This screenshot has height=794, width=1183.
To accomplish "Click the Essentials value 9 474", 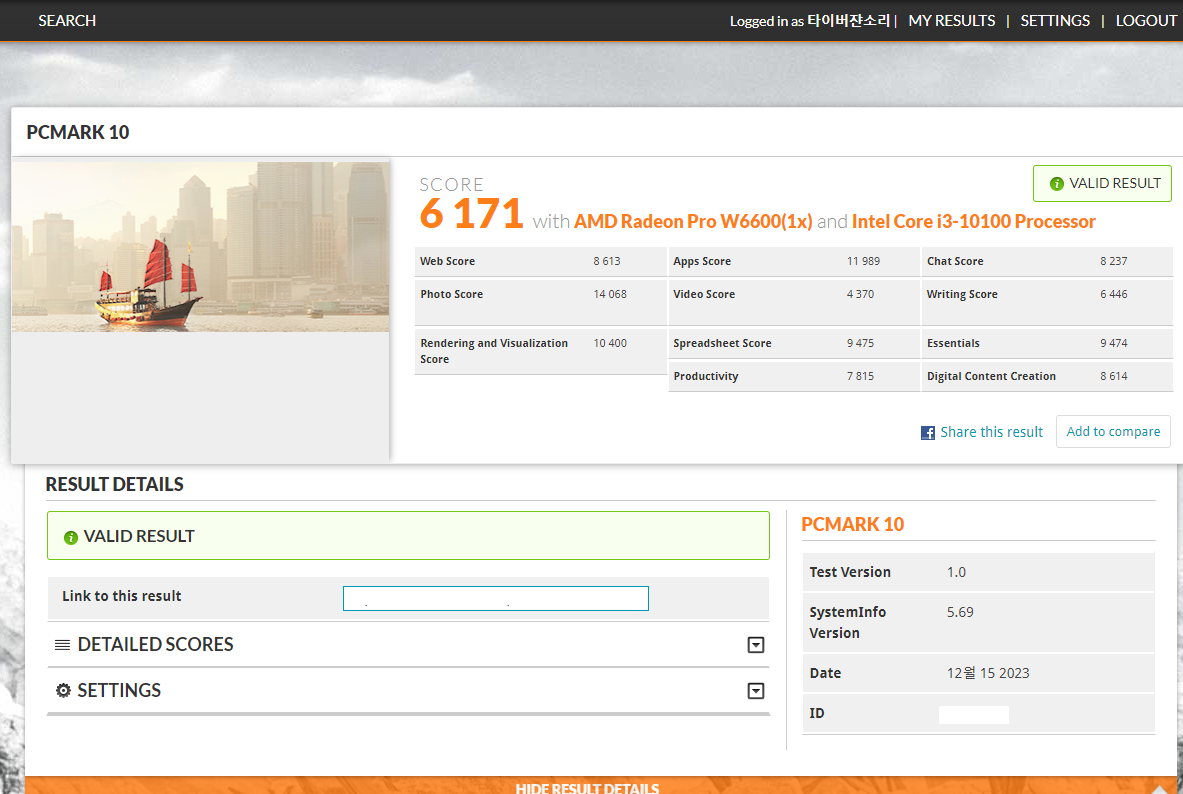I will pos(1114,343).
